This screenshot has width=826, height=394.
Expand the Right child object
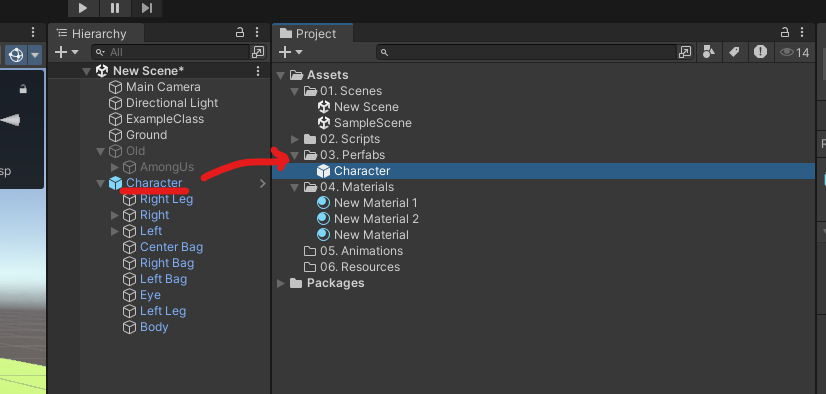(x=115, y=215)
